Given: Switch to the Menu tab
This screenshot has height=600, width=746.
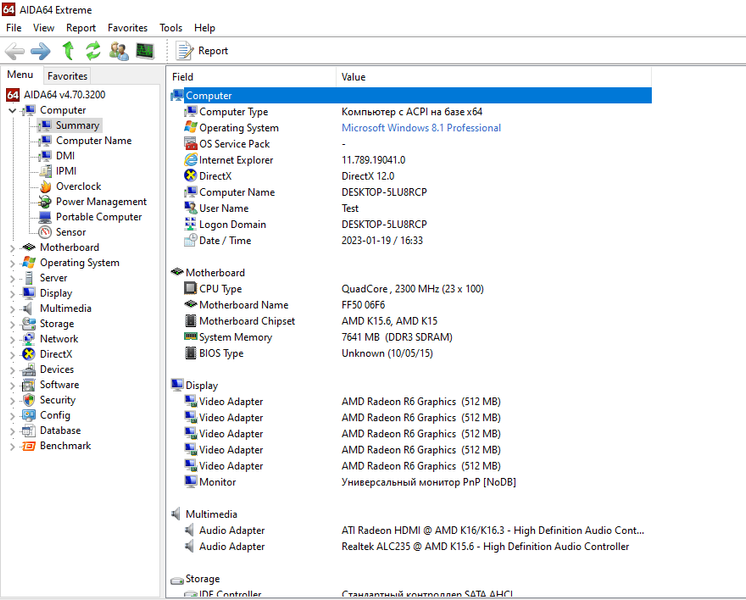Looking at the screenshot, I should point(20,75).
